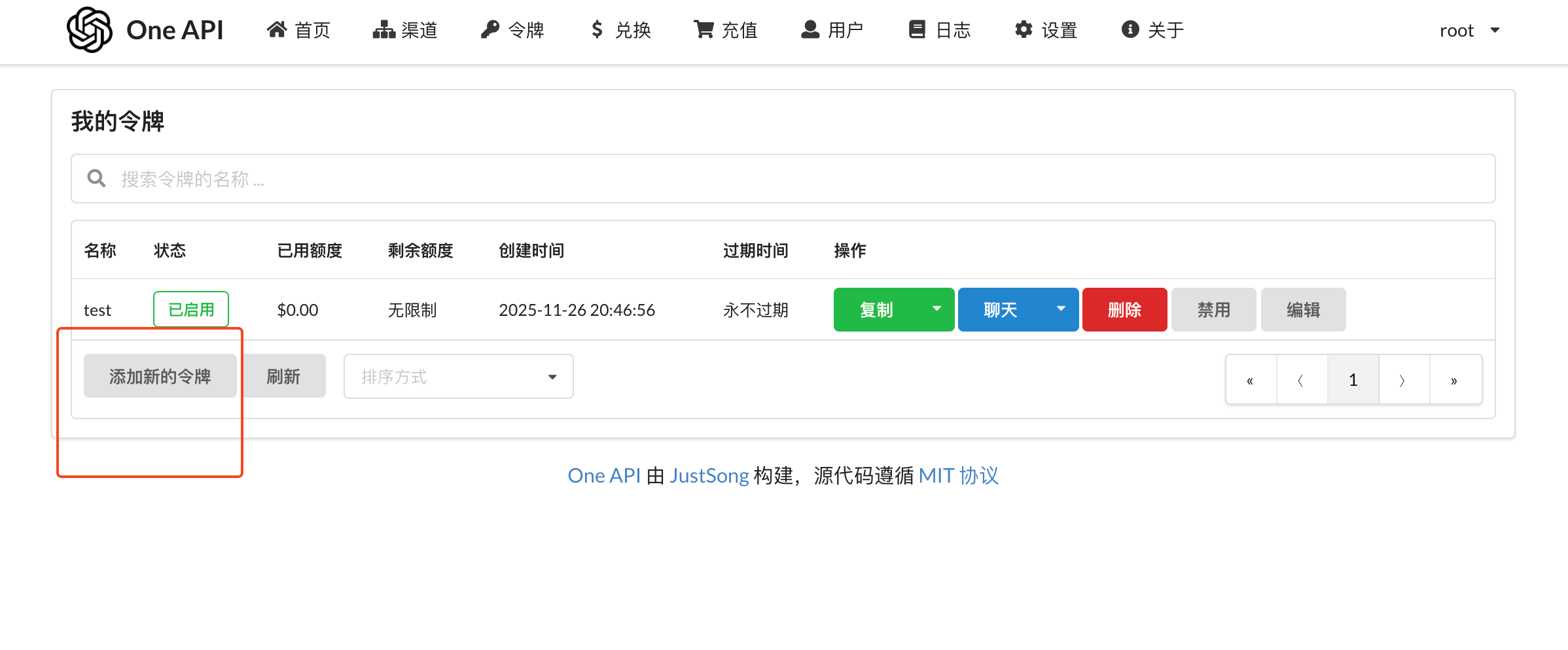Open 充值 shopping cart icon

[704, 29]
